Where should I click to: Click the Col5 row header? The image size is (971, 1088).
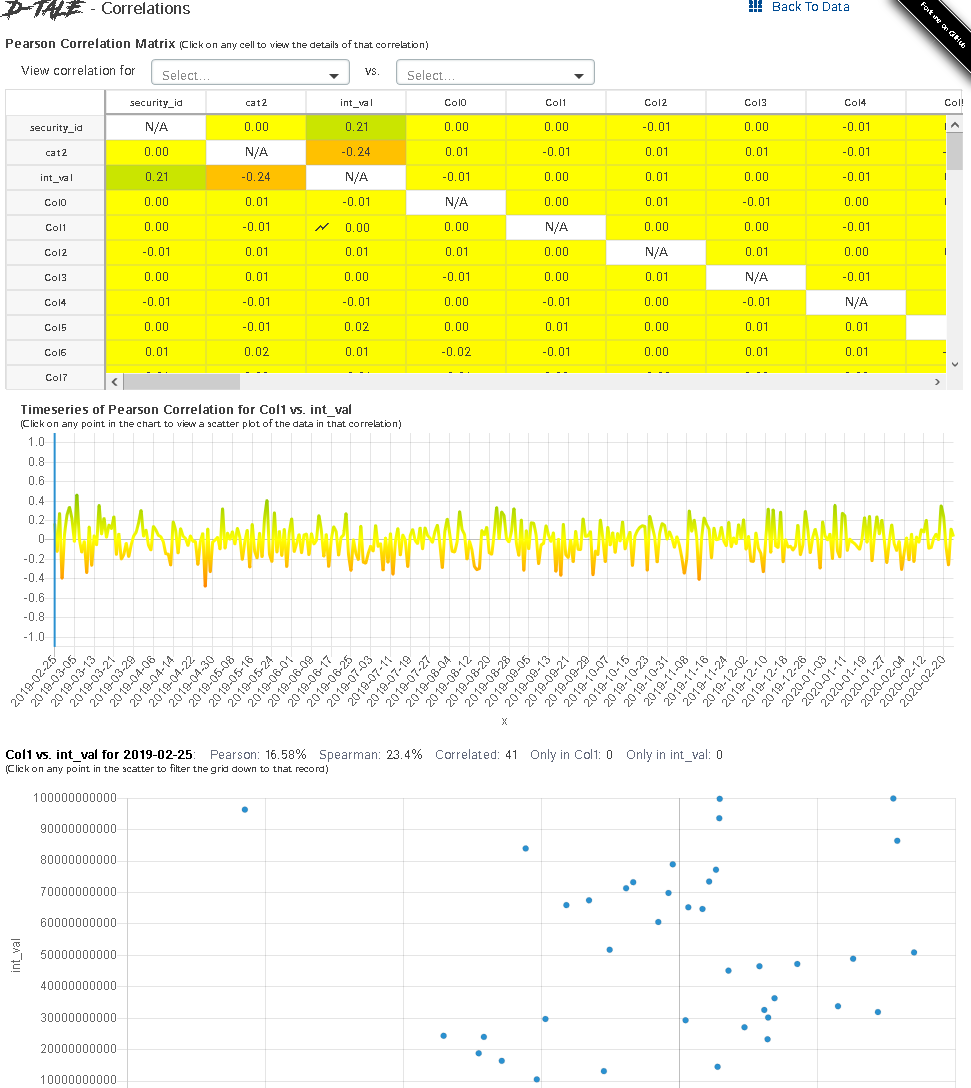pyautogui.click(x=56, y=327)
